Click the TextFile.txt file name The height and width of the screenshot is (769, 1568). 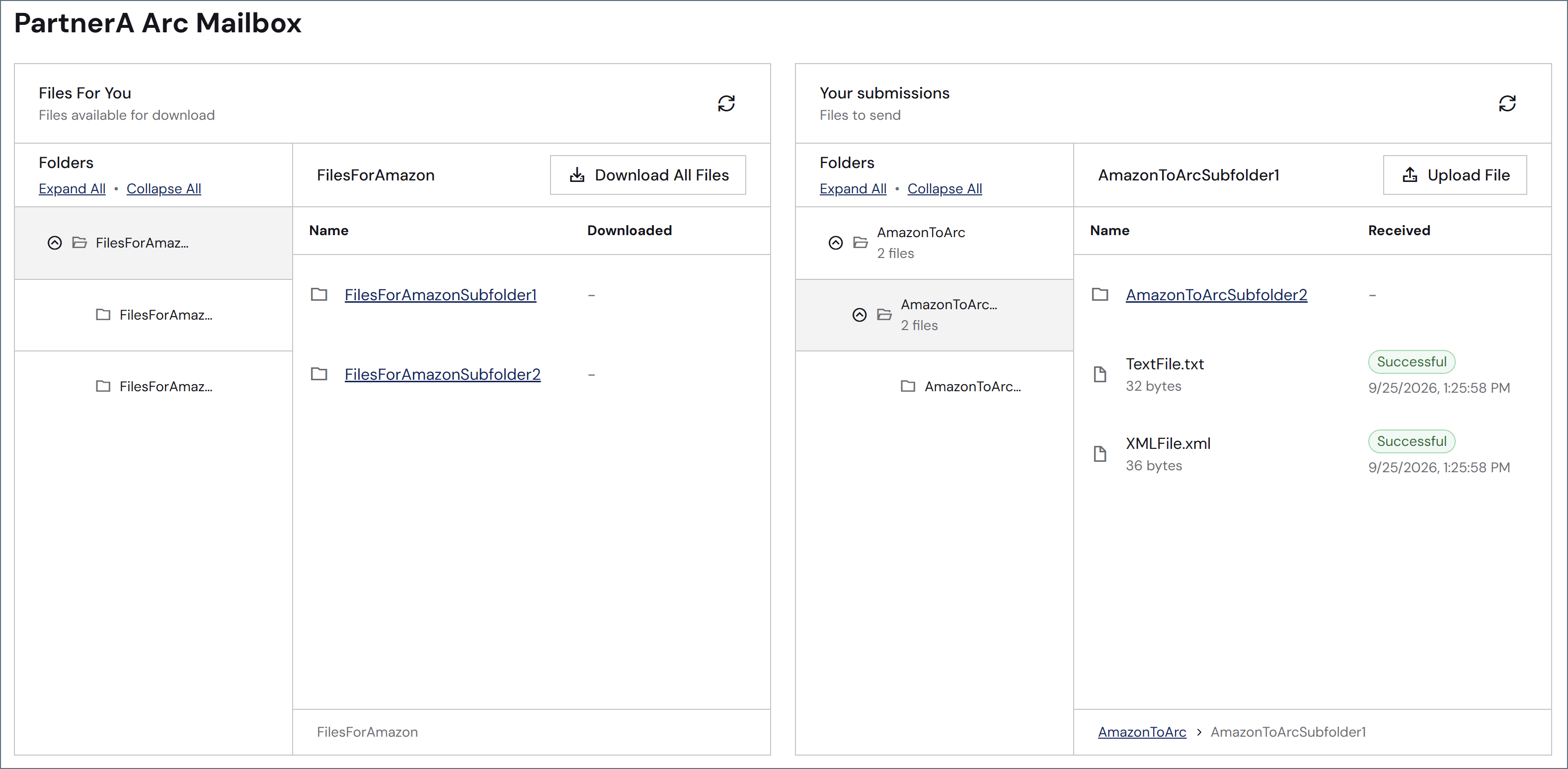click(x=1165, y=364)
